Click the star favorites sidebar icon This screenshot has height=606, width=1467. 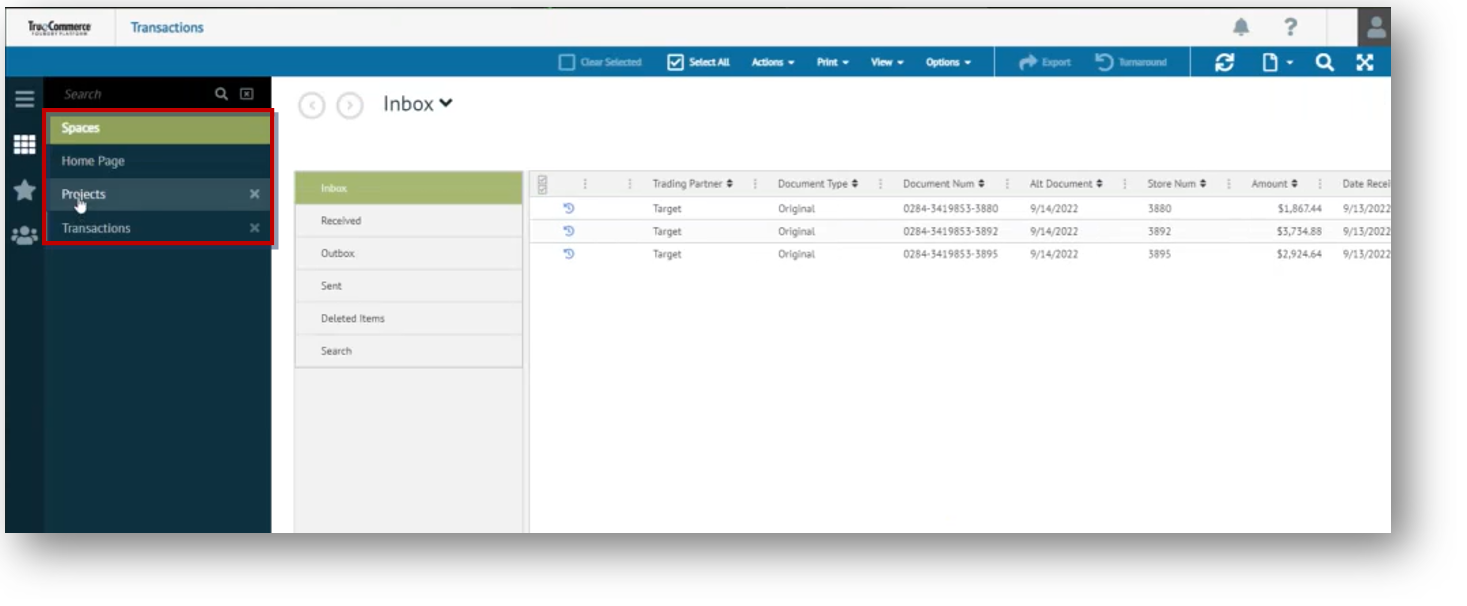[24, 190]
